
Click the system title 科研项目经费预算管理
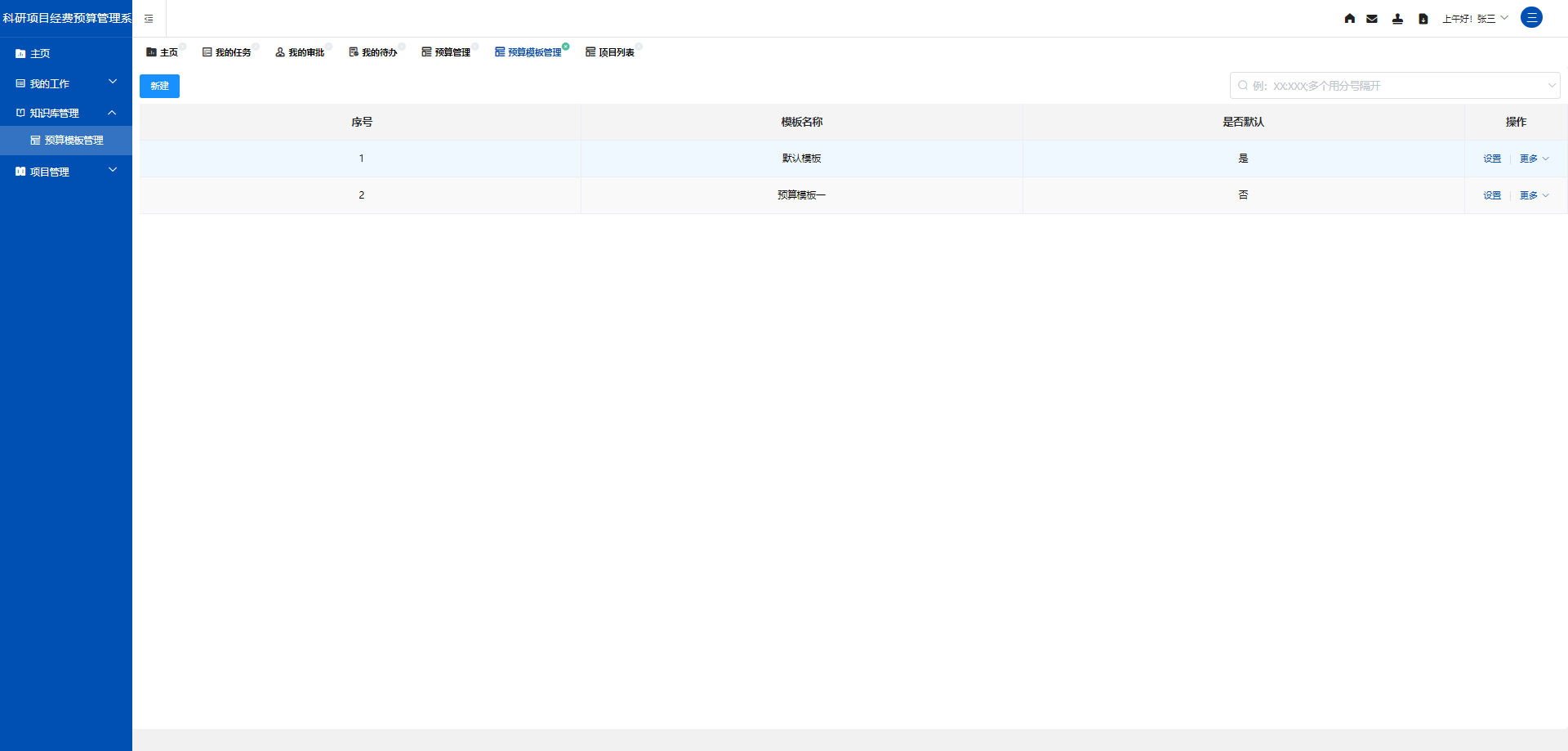67,18
